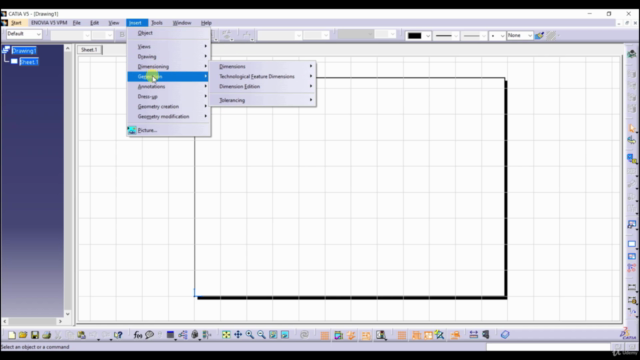
Task: Click the cursor select arrow icon in right toolbar
Action: [631, 128]
